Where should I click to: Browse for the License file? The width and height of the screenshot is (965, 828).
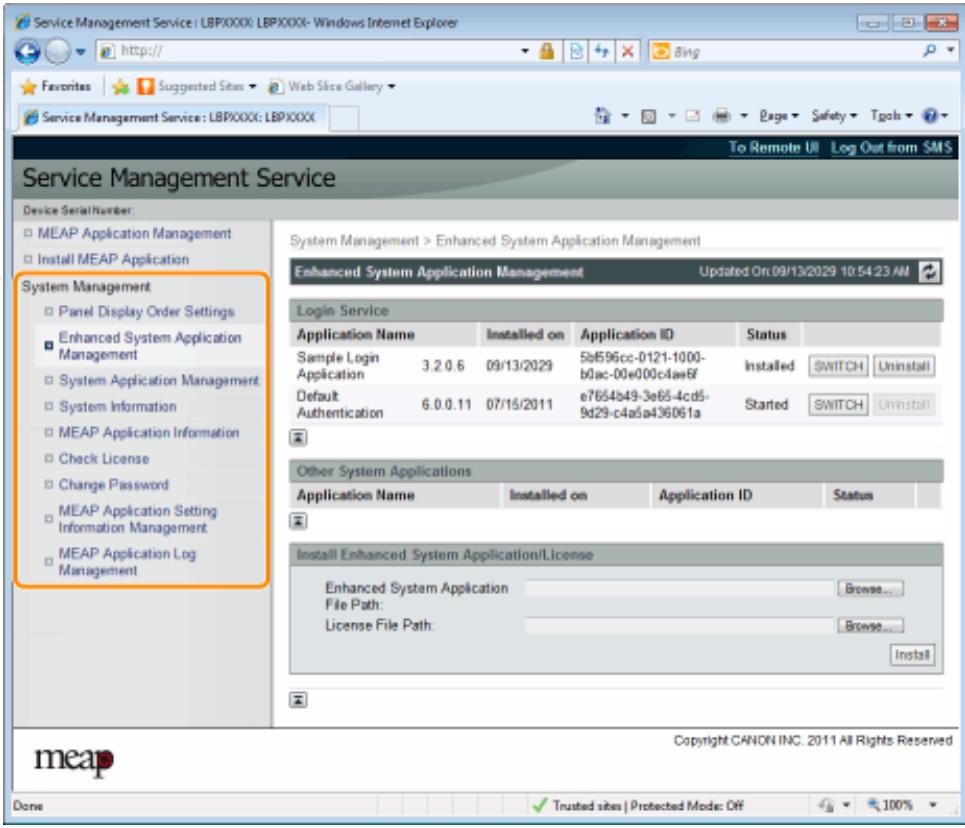[870, 626]
